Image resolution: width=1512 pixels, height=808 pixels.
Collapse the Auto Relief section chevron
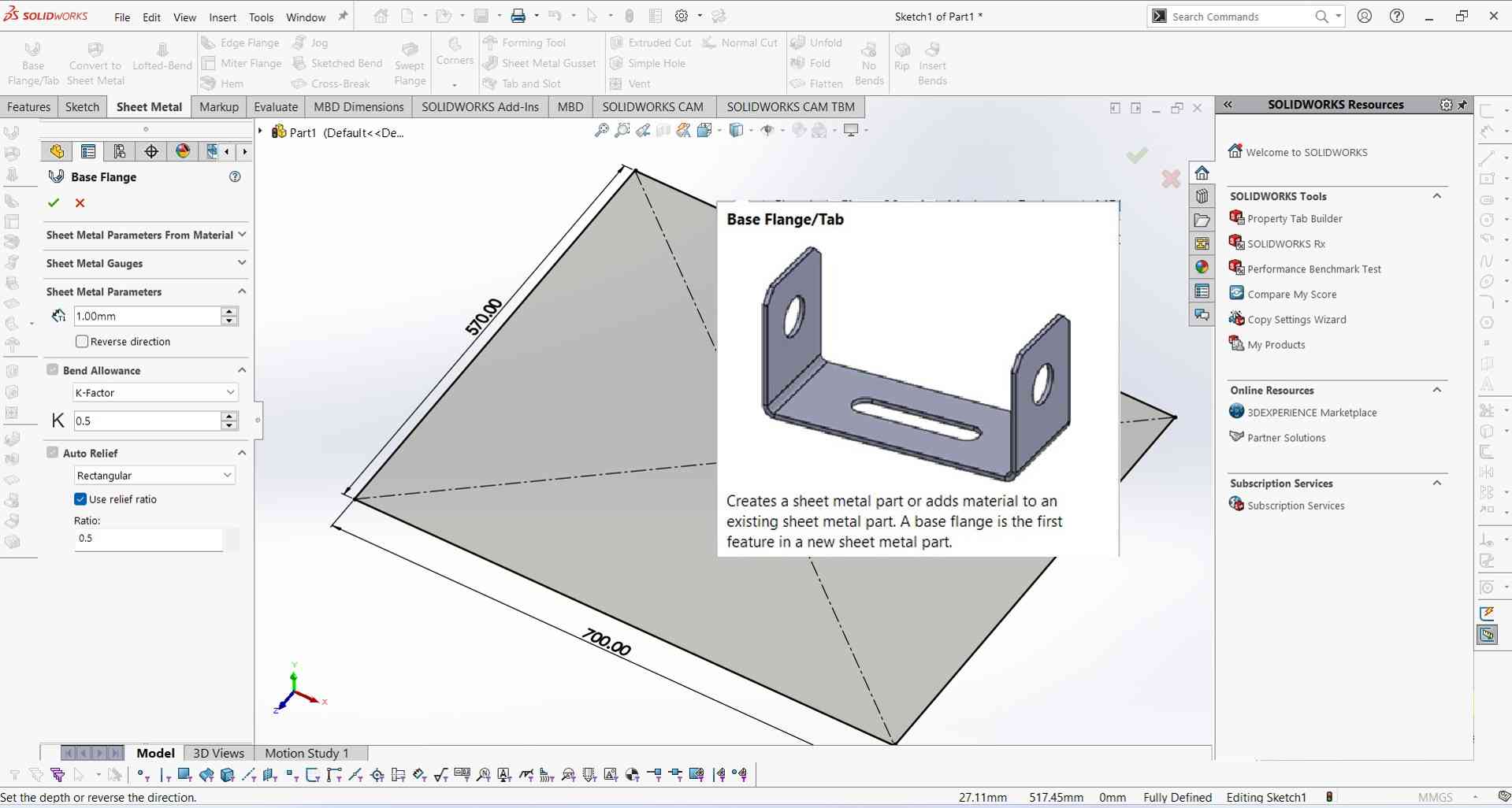point(242,453)
